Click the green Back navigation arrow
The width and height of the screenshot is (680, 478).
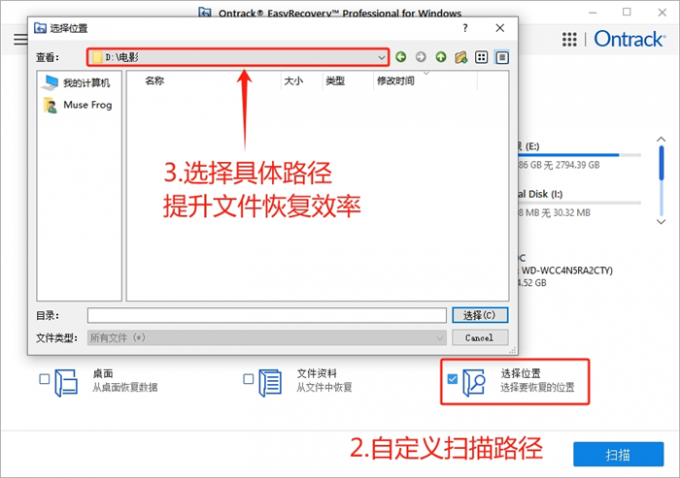point(401,57)
